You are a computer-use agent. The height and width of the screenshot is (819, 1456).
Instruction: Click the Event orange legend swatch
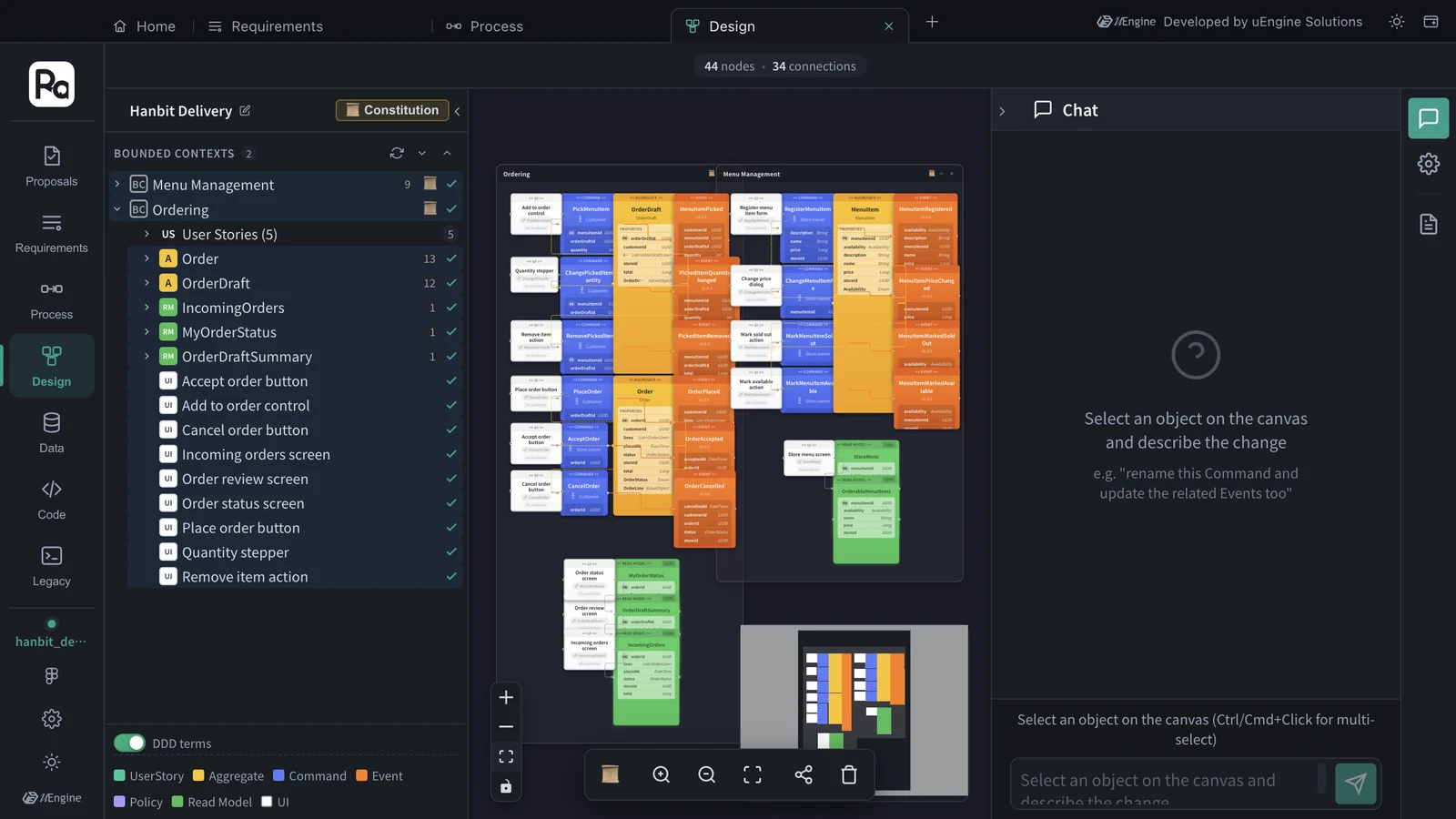(x=362, y=775)
